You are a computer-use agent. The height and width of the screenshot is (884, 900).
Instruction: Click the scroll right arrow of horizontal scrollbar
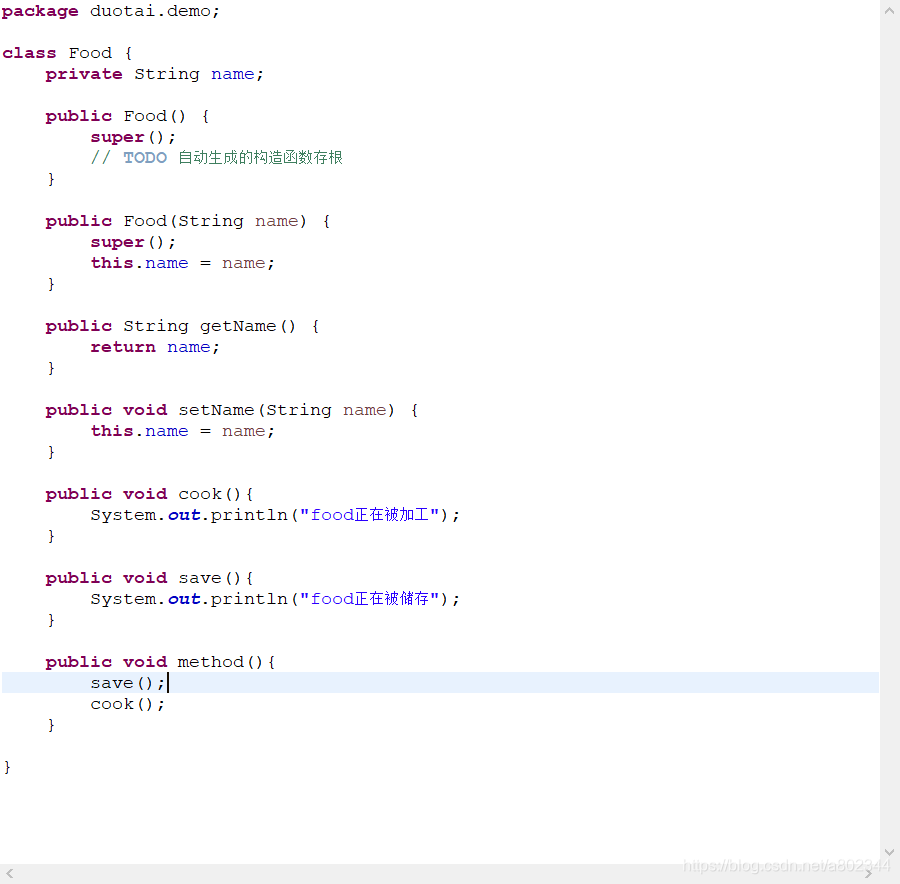pyautogui.click(x=869, y=874)
